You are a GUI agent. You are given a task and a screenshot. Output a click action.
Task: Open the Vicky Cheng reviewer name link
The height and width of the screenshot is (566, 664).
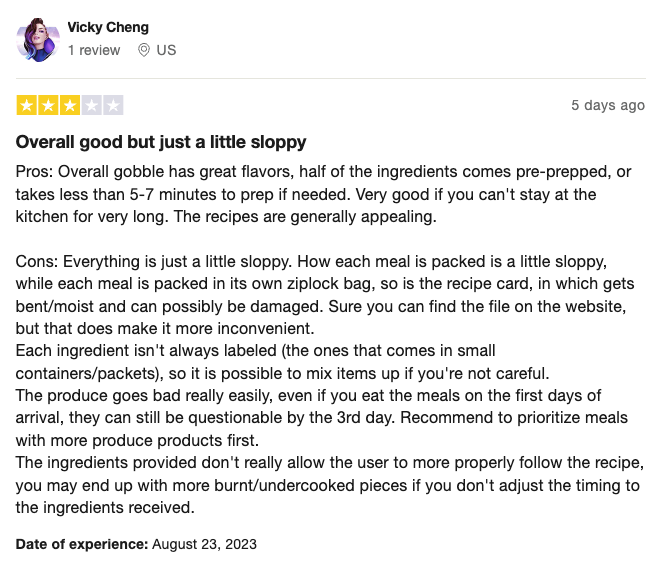(108, 27)
